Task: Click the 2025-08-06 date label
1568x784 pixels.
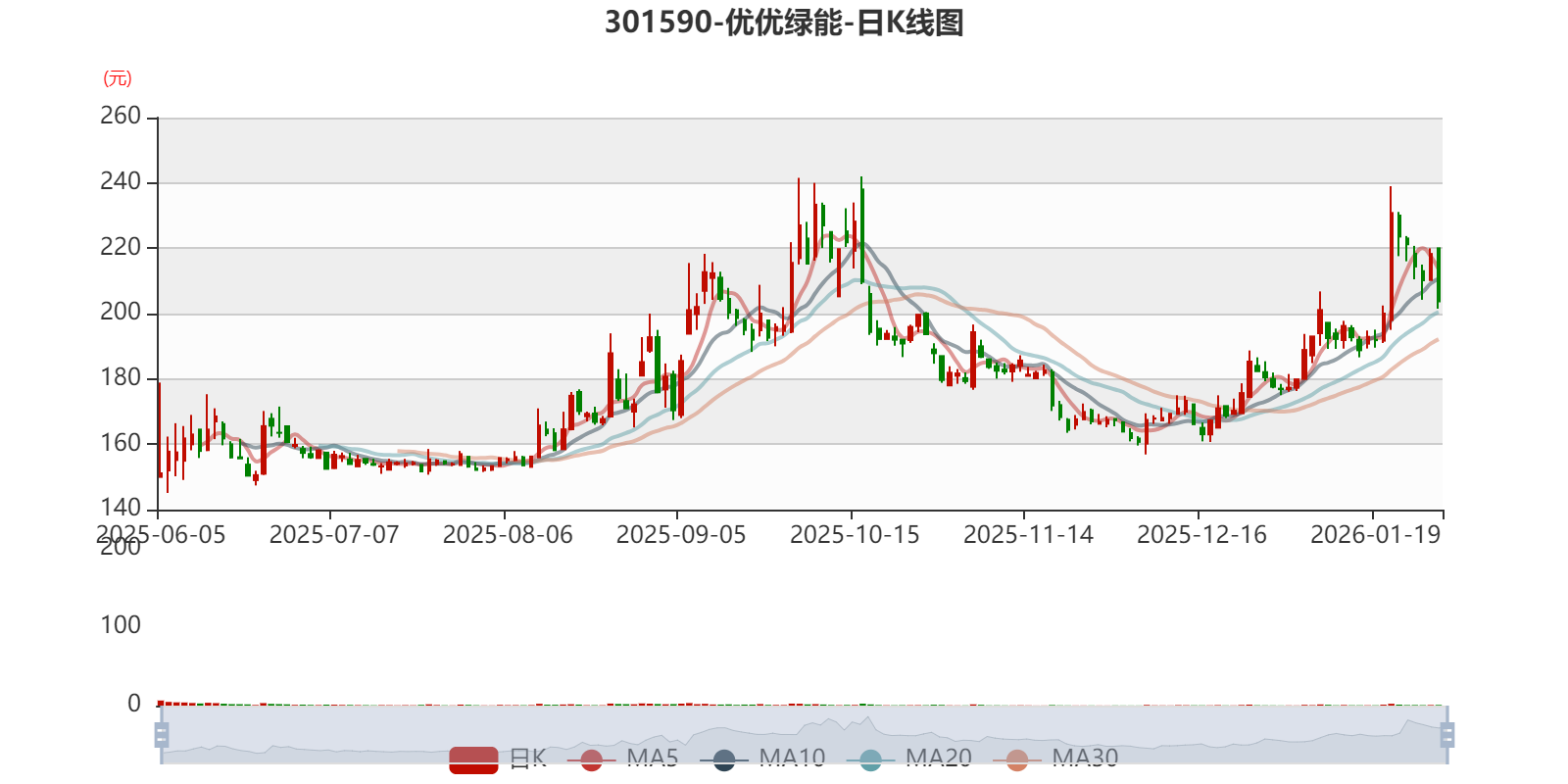Action: (508, 535)
